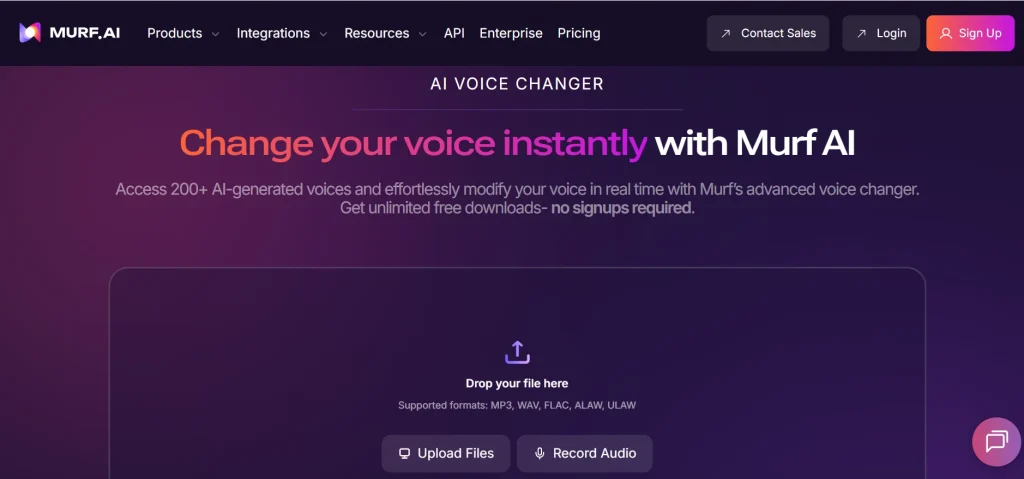Click the Contact Sales text label
Image resolution: width=1024 pixels, height=479 pixels.
pos(778,33)
